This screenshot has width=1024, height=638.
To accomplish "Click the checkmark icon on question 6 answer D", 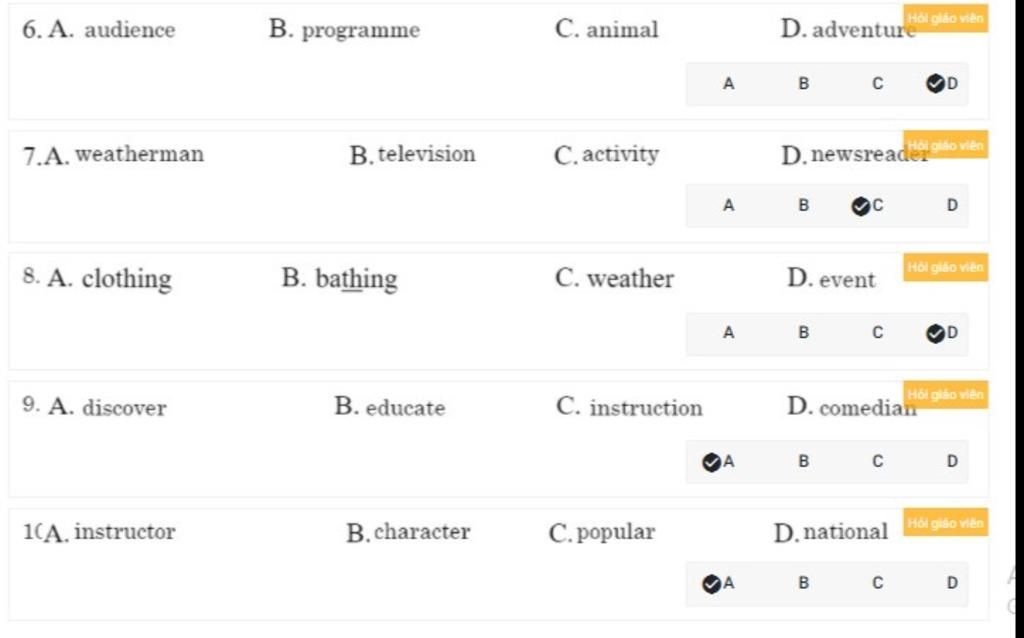I will click(935, 84).
